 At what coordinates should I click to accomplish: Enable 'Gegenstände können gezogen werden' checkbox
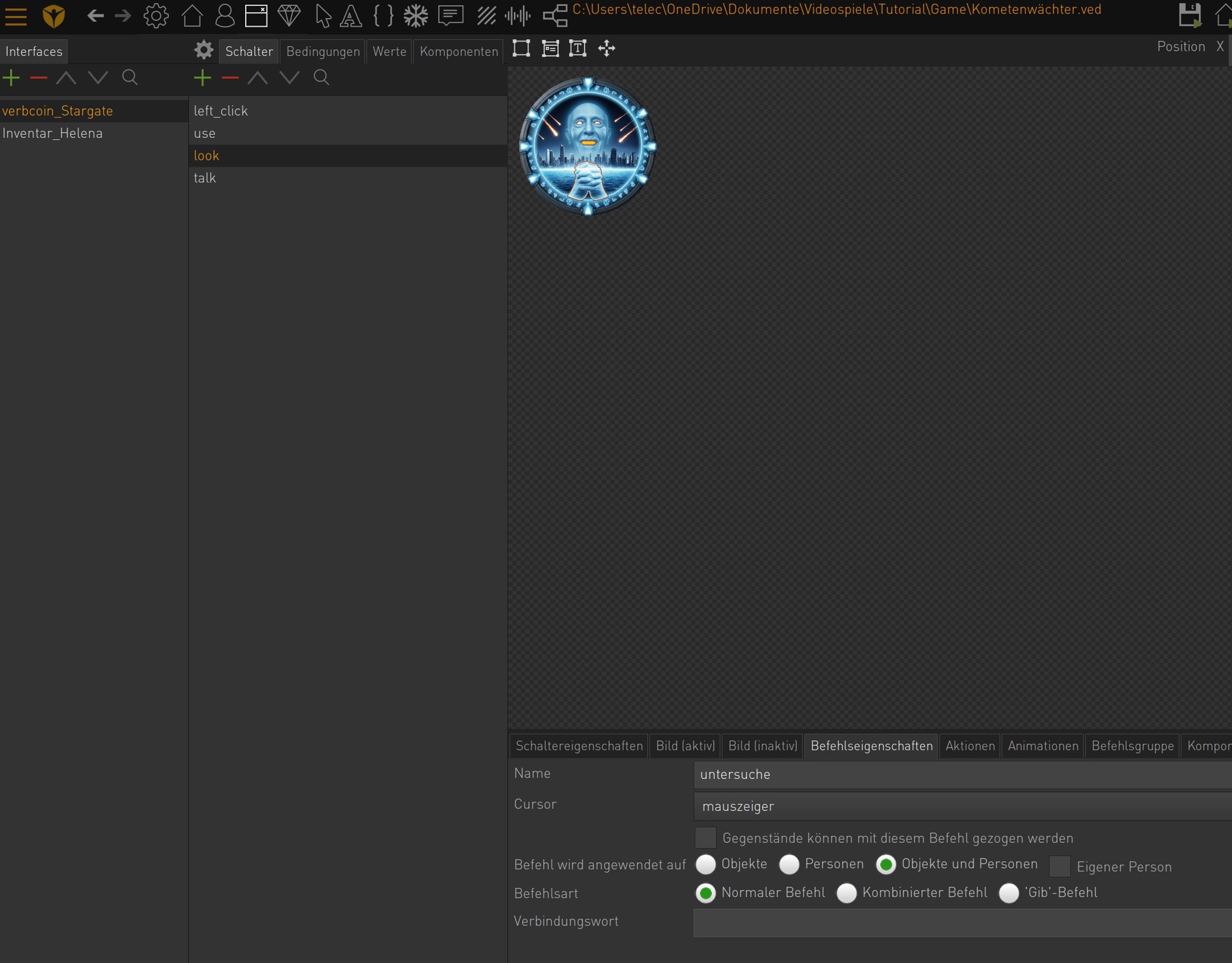[705, 838]
